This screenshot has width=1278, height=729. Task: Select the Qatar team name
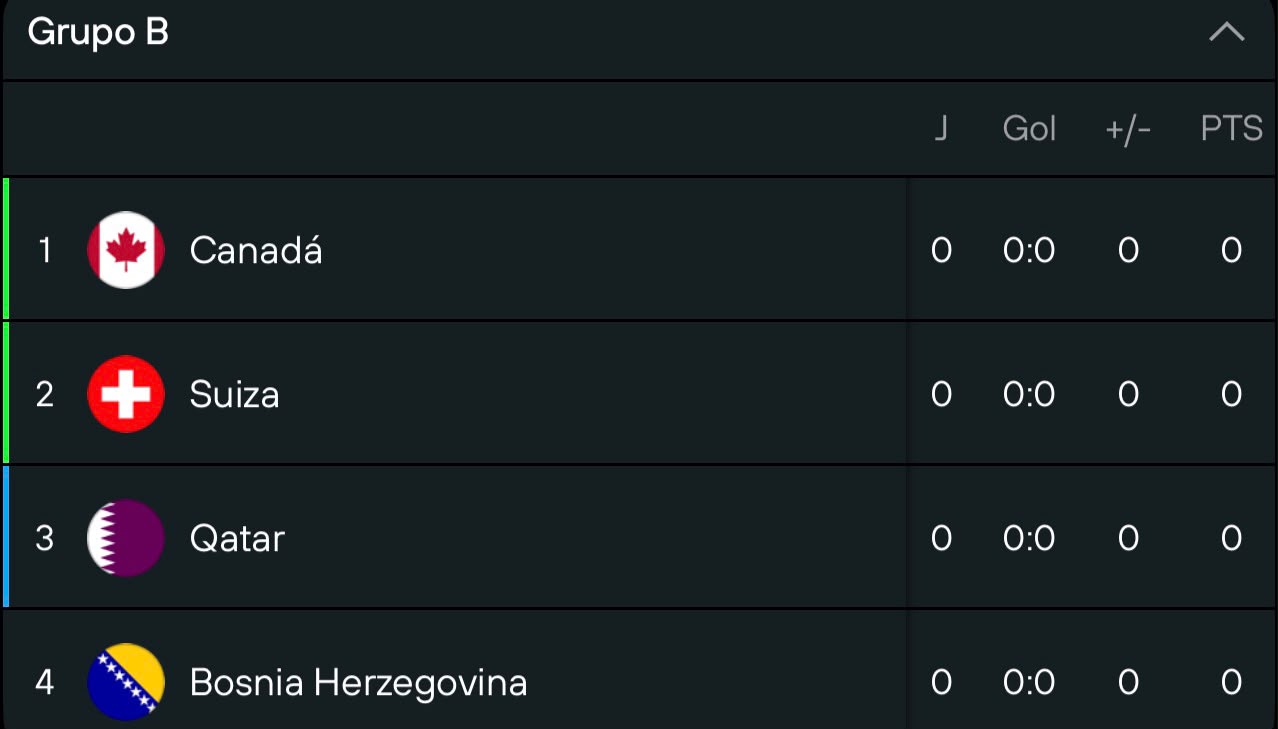coord(238,539)
